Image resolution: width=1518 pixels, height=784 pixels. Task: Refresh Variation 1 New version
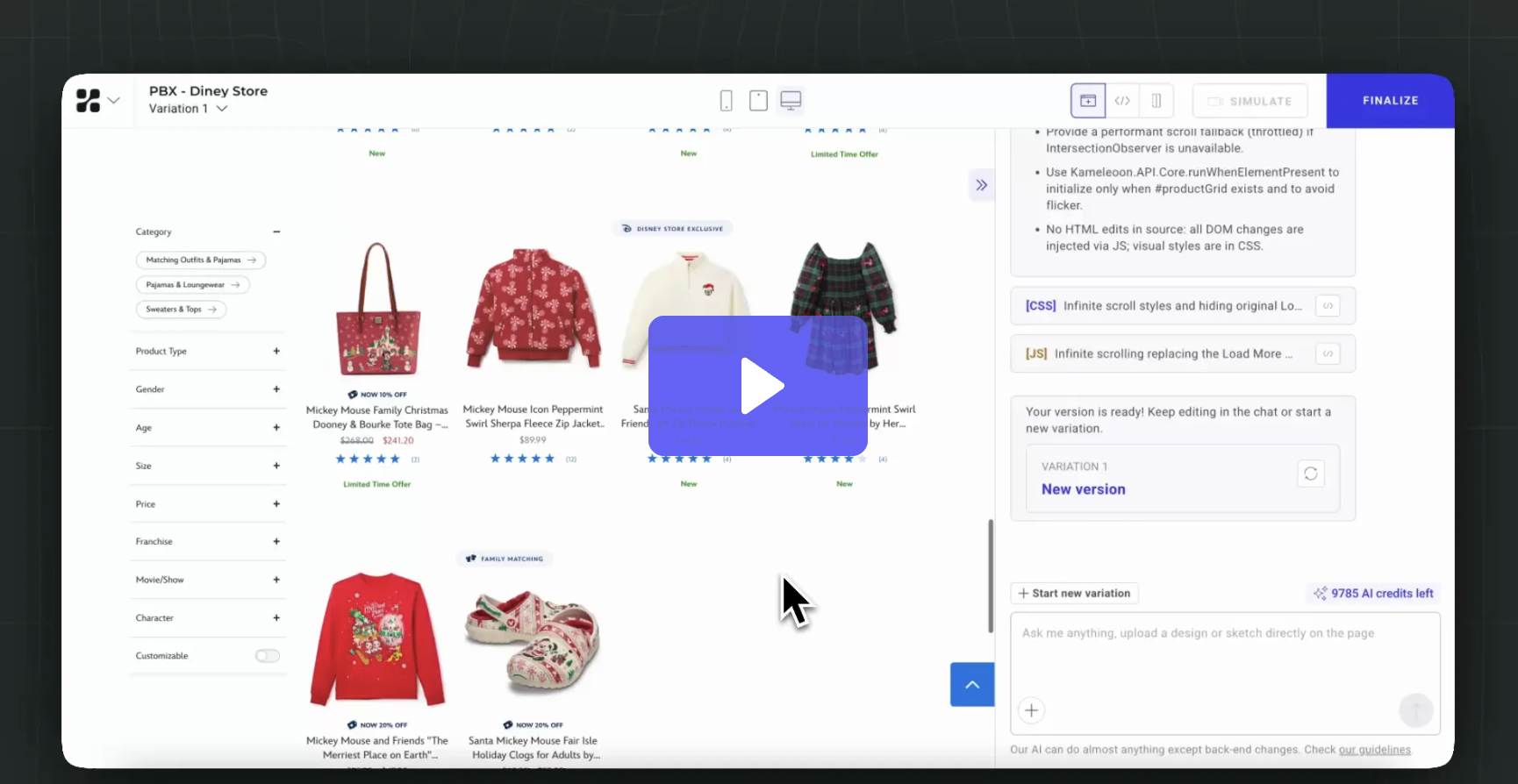[1311, 474]
